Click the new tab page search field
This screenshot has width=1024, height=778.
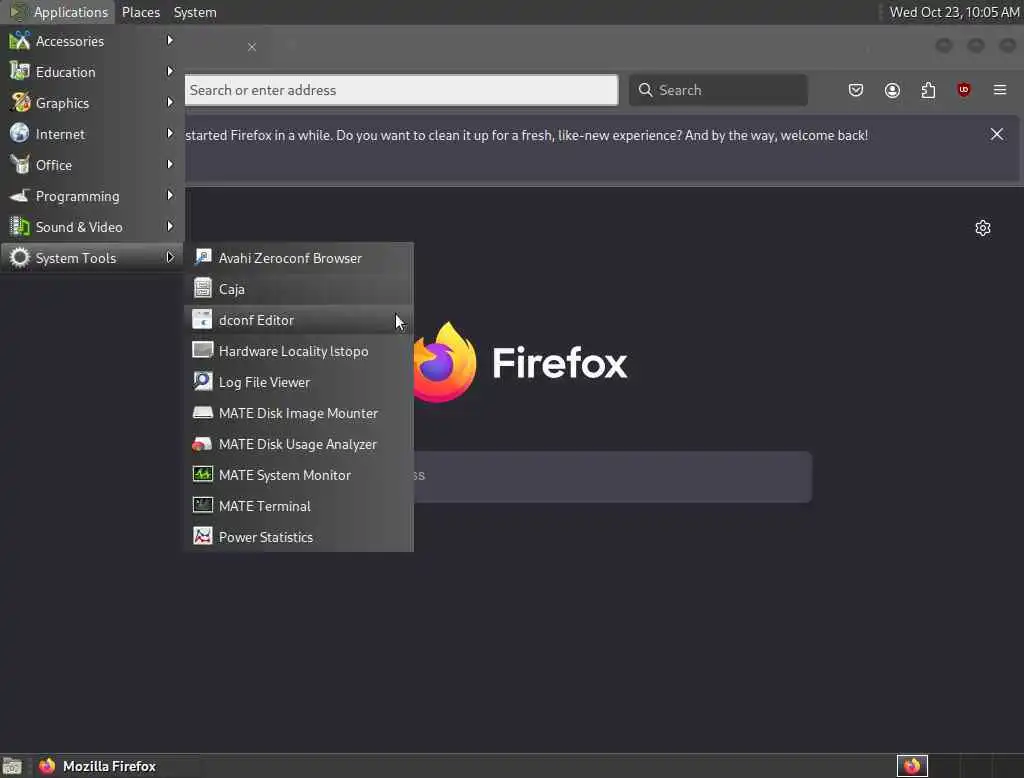tap(613, 476)
